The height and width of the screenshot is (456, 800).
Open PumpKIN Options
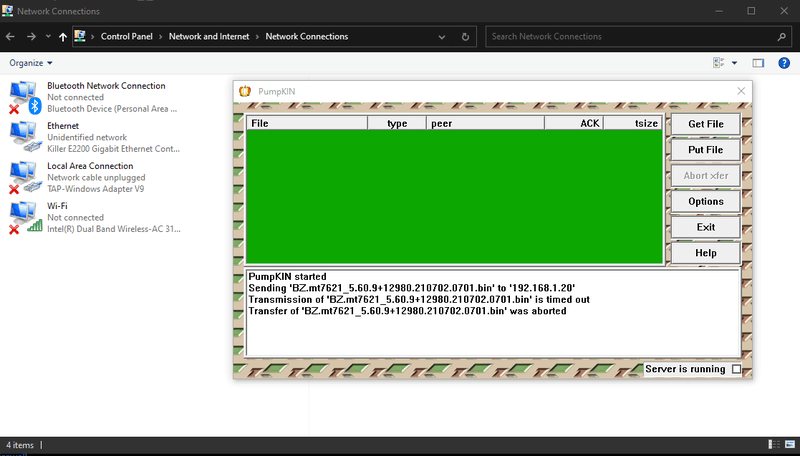[x=706, y=201]
